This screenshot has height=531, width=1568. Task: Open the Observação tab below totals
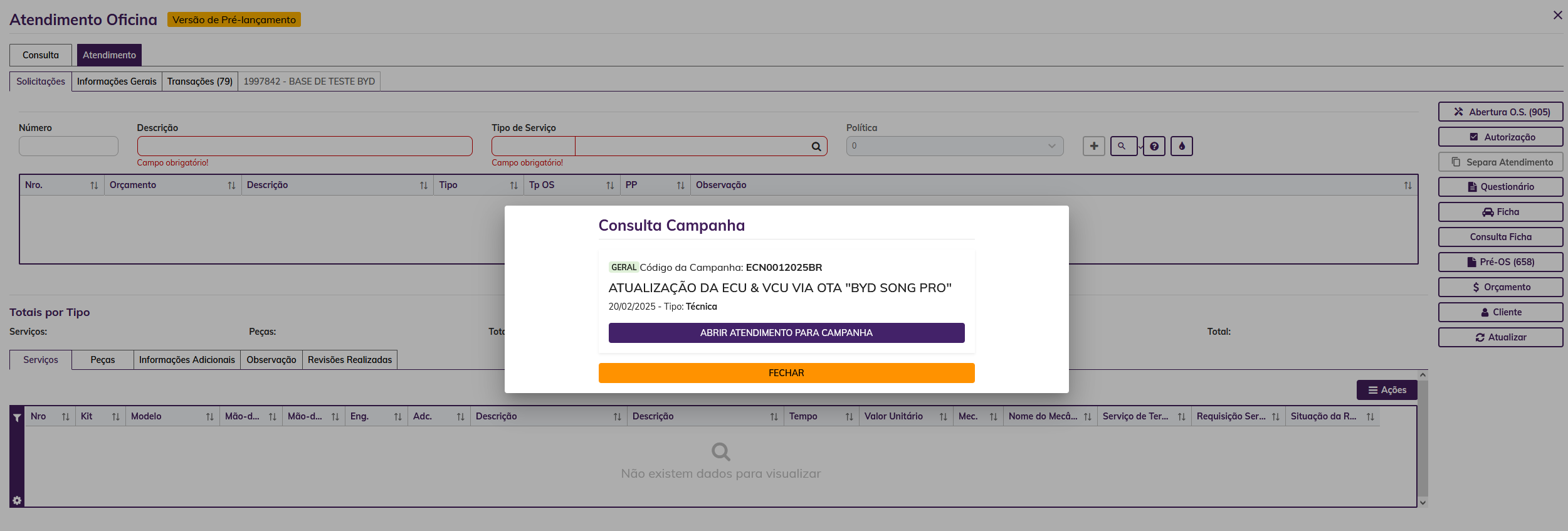click(271, 360)
